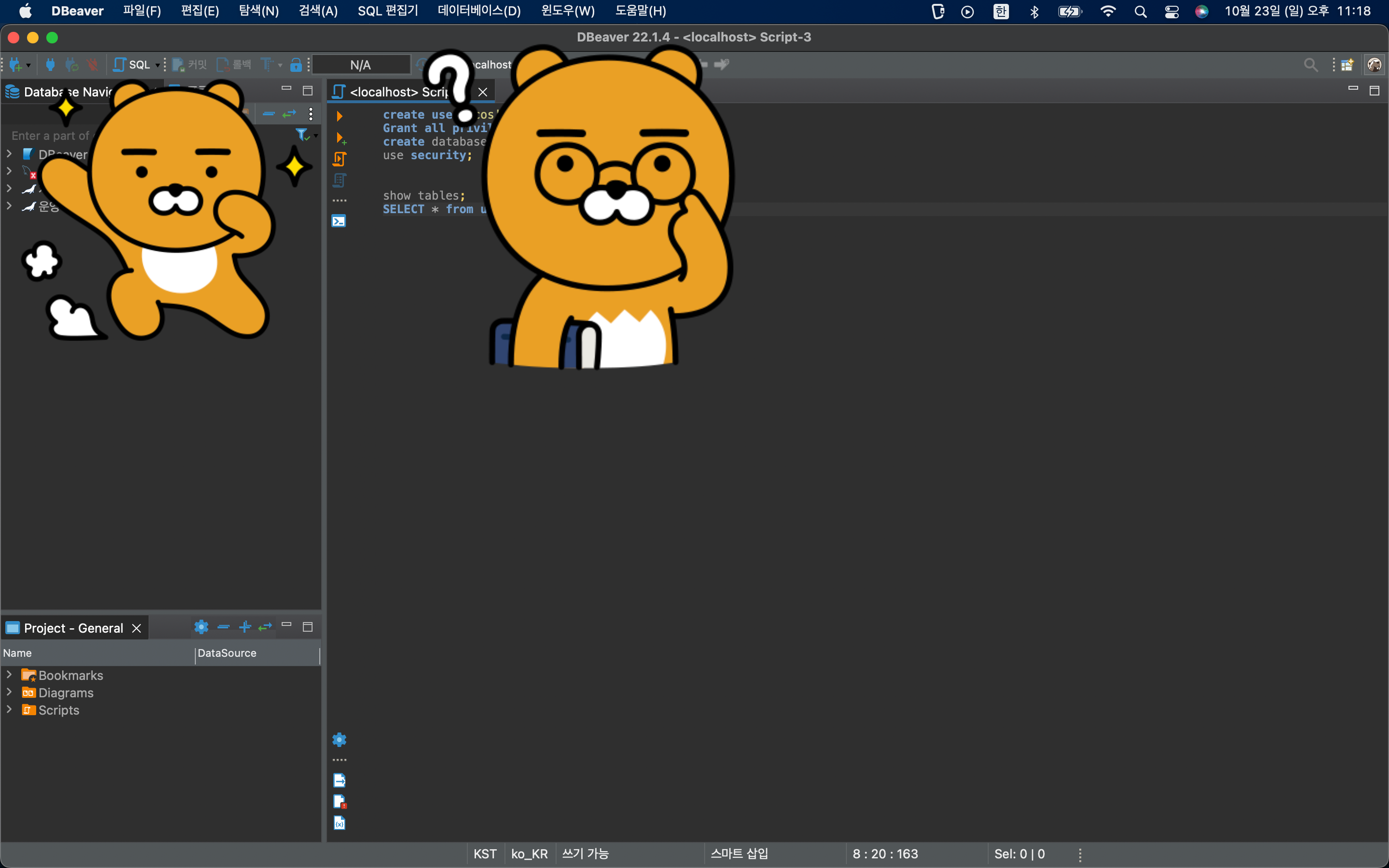Click the Bookmarks folder in the Project panel
The height and width of the screenshot is (868, 1389).
[x=70, y=675]
